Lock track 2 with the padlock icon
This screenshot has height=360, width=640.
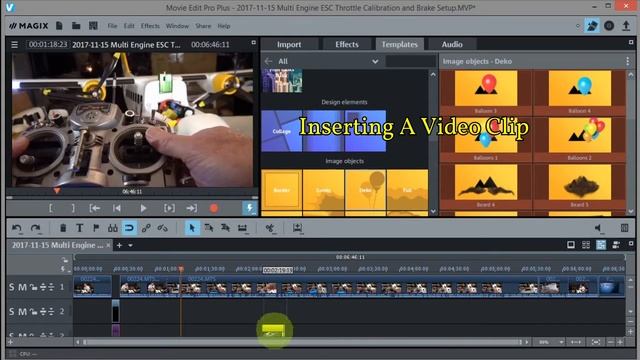click(33, 312)
